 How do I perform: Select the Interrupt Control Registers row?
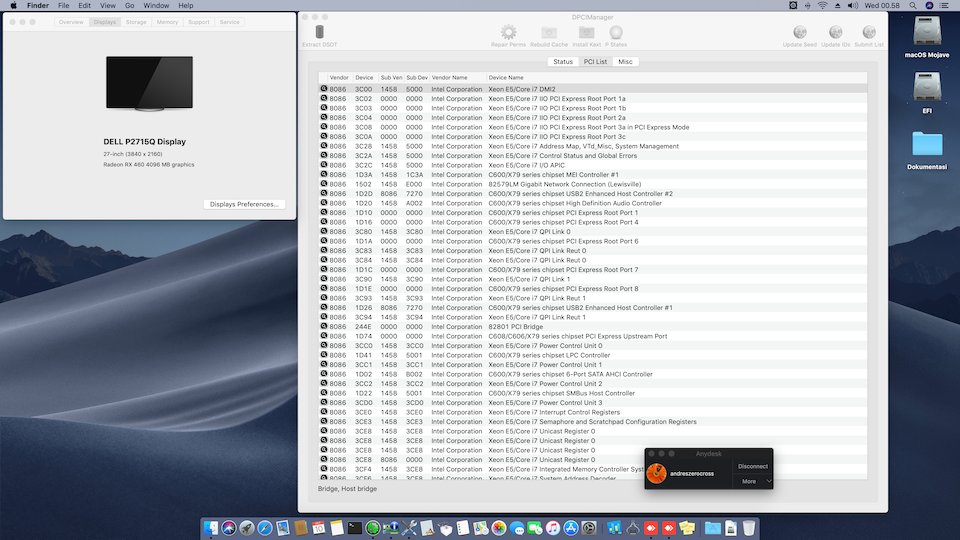593,412
